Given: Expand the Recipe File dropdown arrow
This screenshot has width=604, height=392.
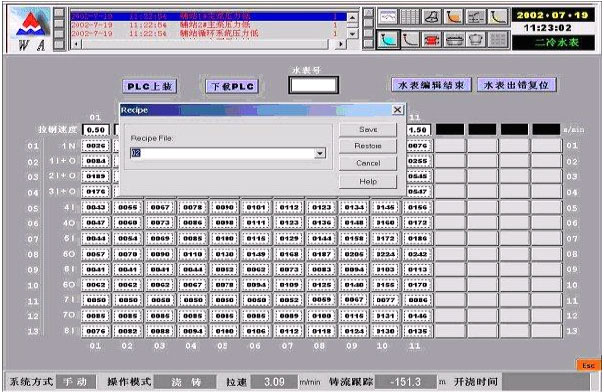Looking at the screenshot, I should 319,153.
